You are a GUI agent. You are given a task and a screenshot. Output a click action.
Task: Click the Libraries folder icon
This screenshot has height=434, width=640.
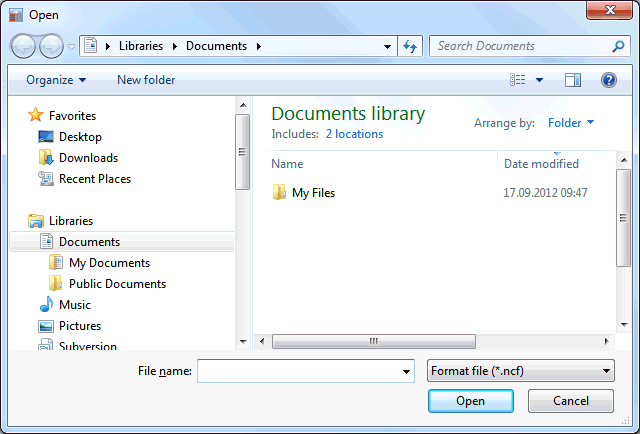[36, 221]
